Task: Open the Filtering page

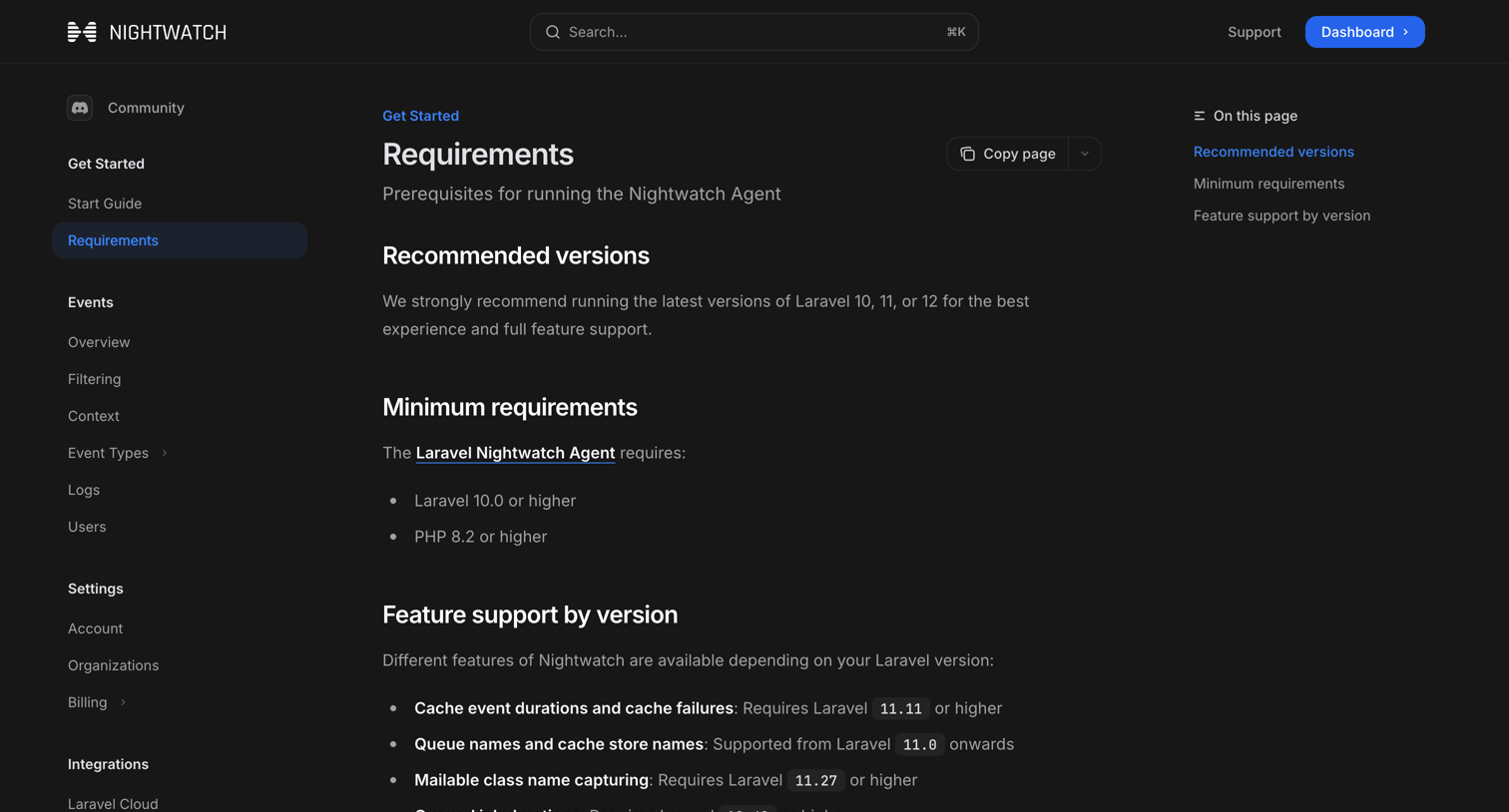Action: pyautogui.click(x=94, y=379)
